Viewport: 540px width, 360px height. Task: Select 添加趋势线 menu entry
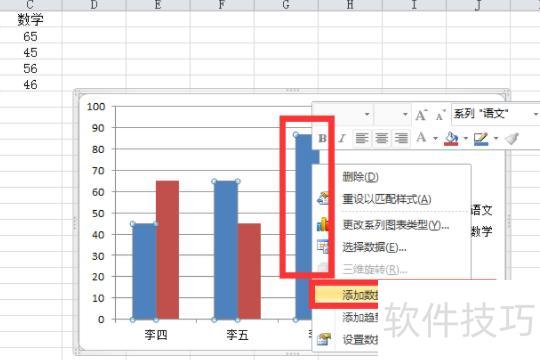point(360,317)
